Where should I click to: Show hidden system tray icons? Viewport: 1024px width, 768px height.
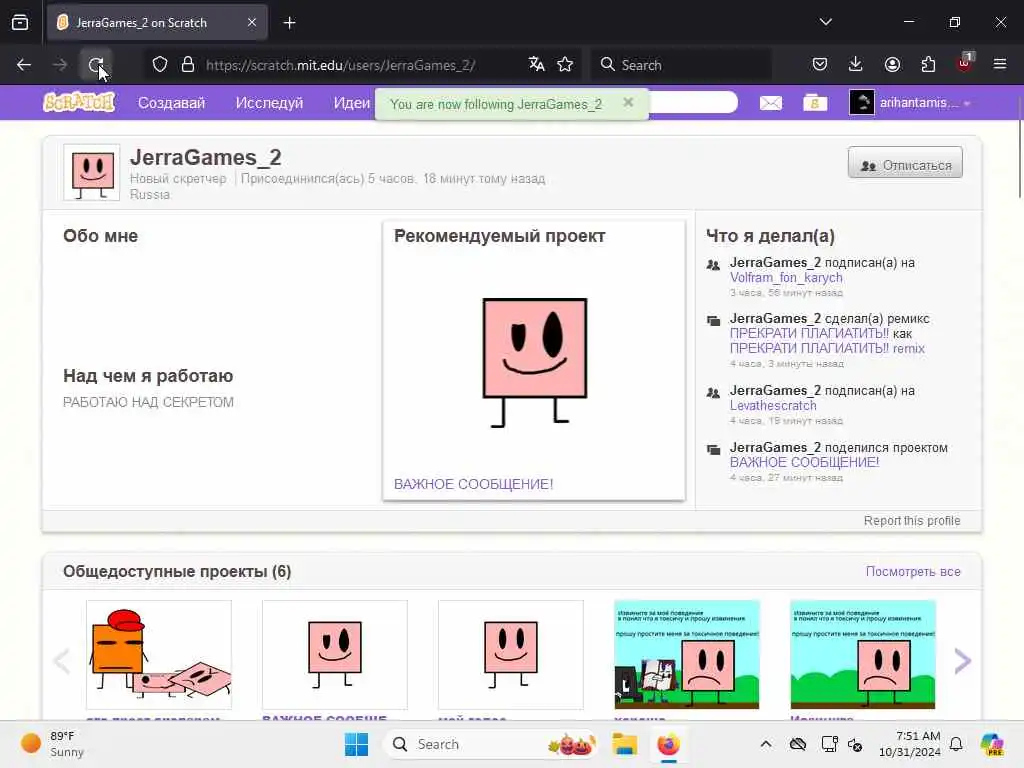pos(766,744)
